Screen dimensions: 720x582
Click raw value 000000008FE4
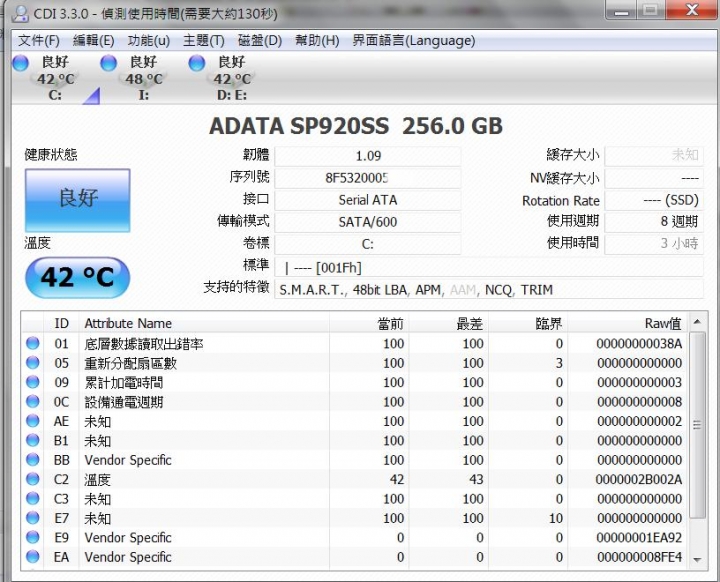pyautogui.click(x=639, y=557)
